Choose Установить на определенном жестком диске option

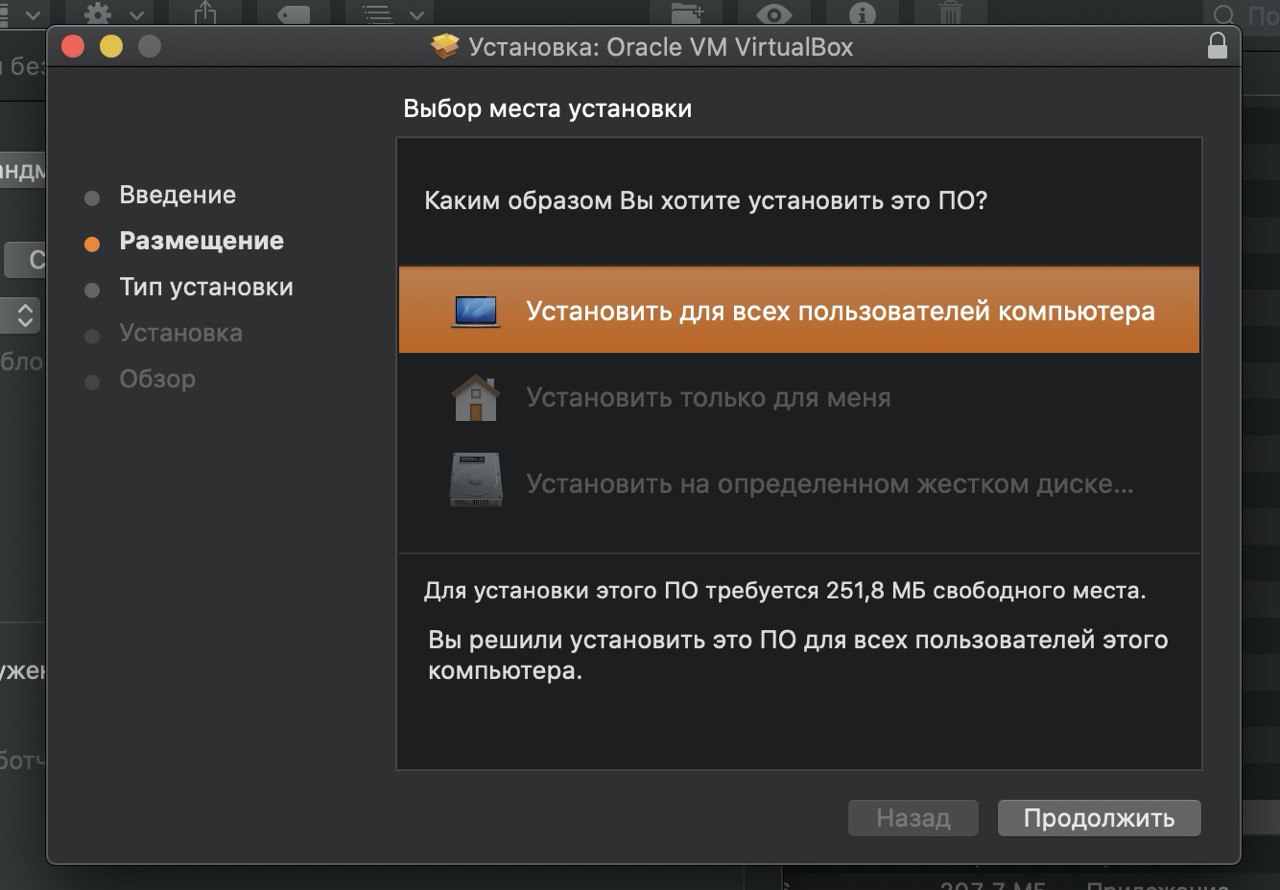(799, 484)
